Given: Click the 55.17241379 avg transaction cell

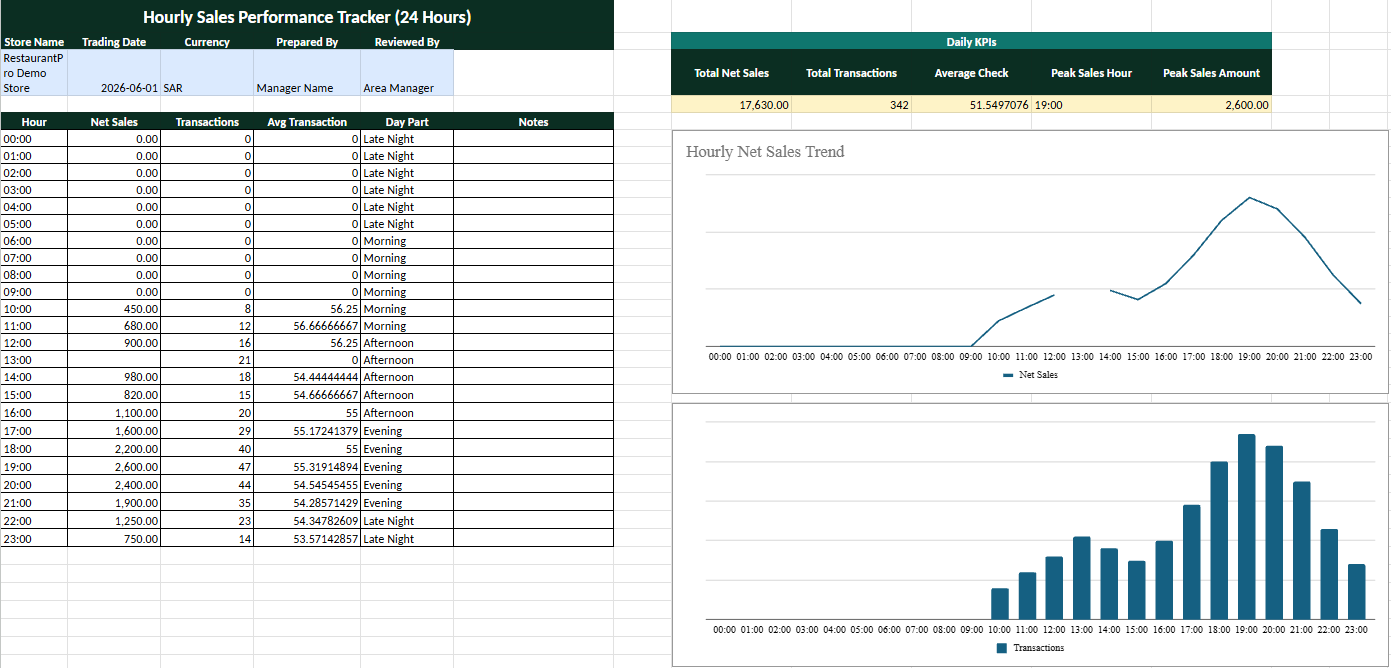Looking at the screenshot, I should (307, 431).
